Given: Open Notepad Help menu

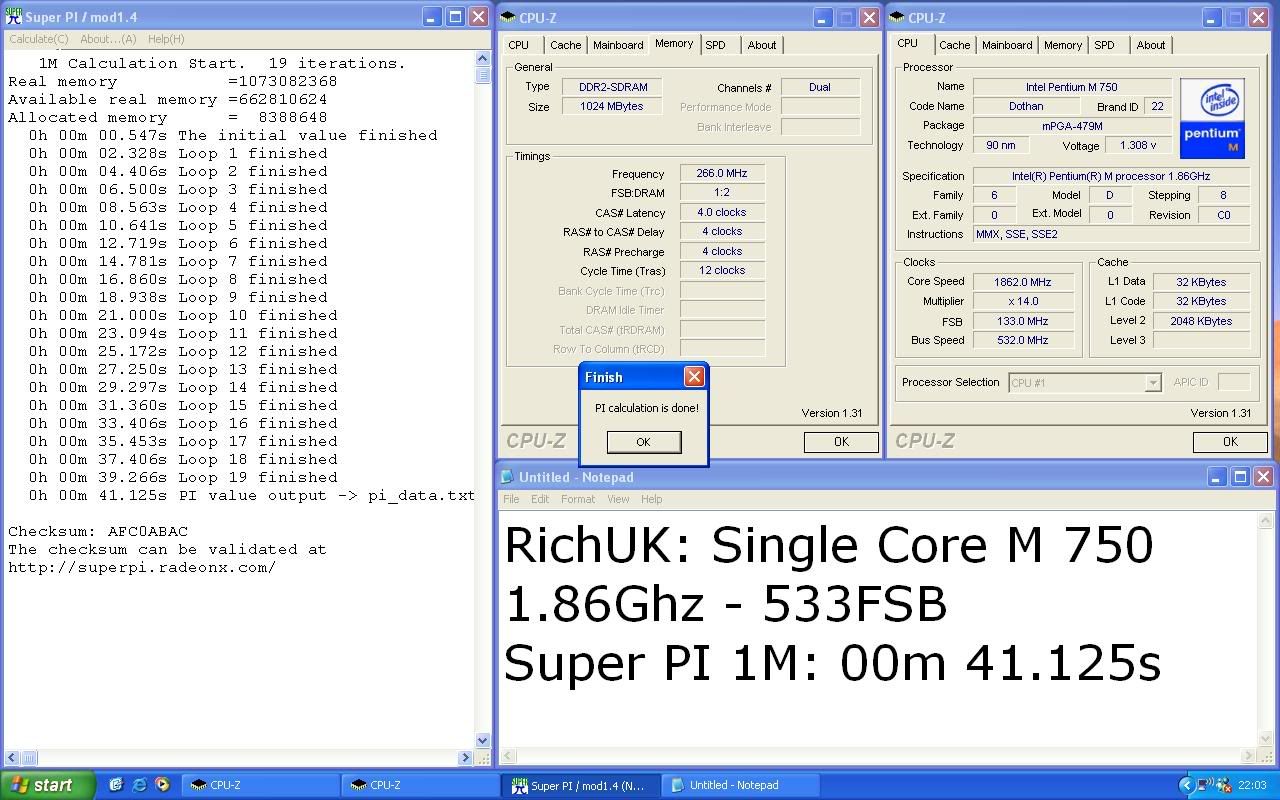Looking at the screenshot, I should (651, 499).
